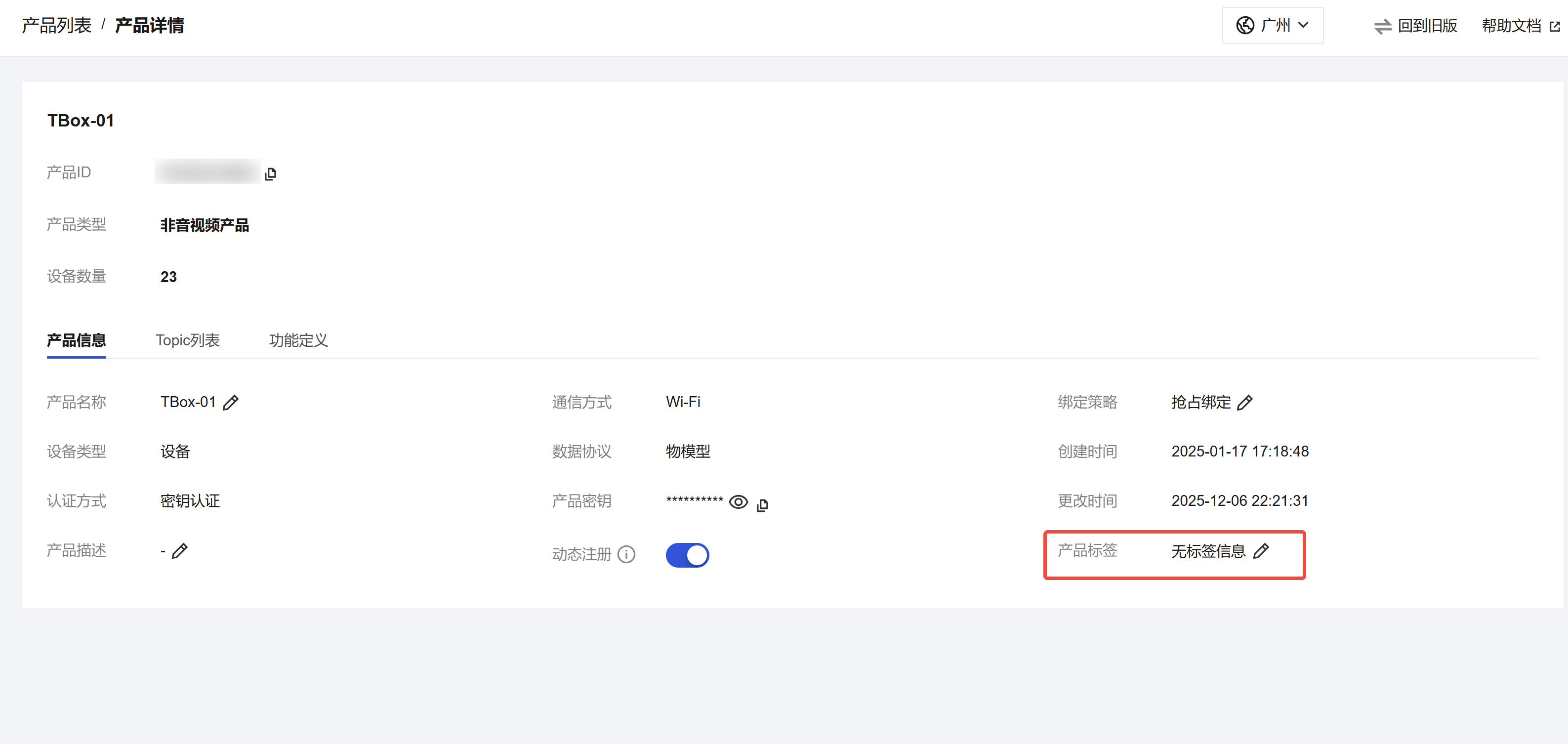1568x744 pixels.
Task: Copy the product ID
Action: coord(271,174)
